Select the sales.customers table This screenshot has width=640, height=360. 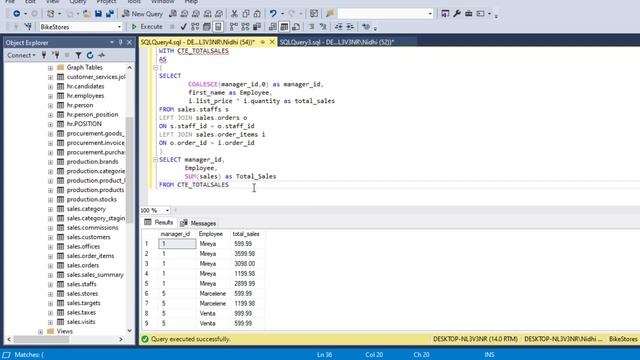[x=89, y=238]
